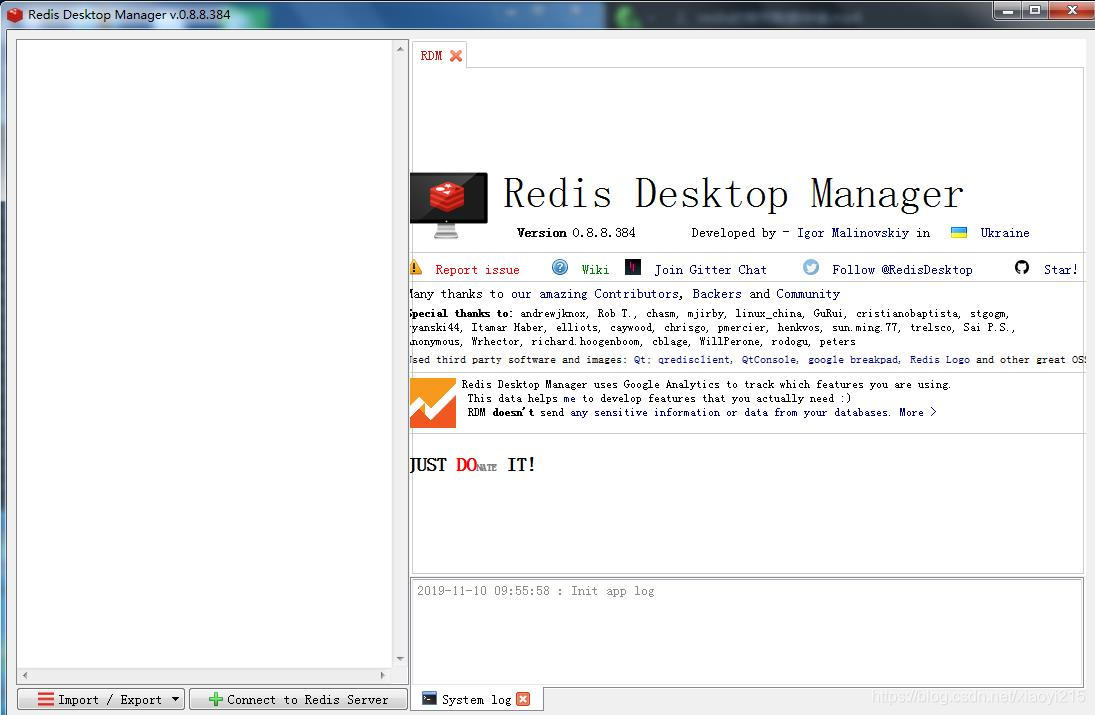Expand the Import / Export dropdown arrow
The image size is (1095, 715).
coord(175,699)
